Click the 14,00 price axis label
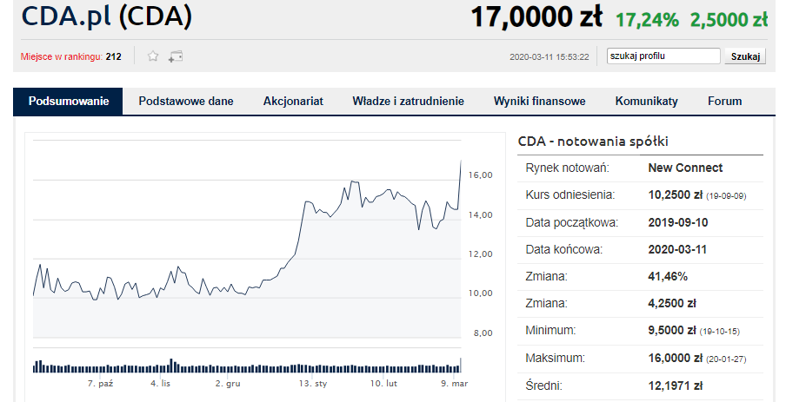 tap(480, 215)
